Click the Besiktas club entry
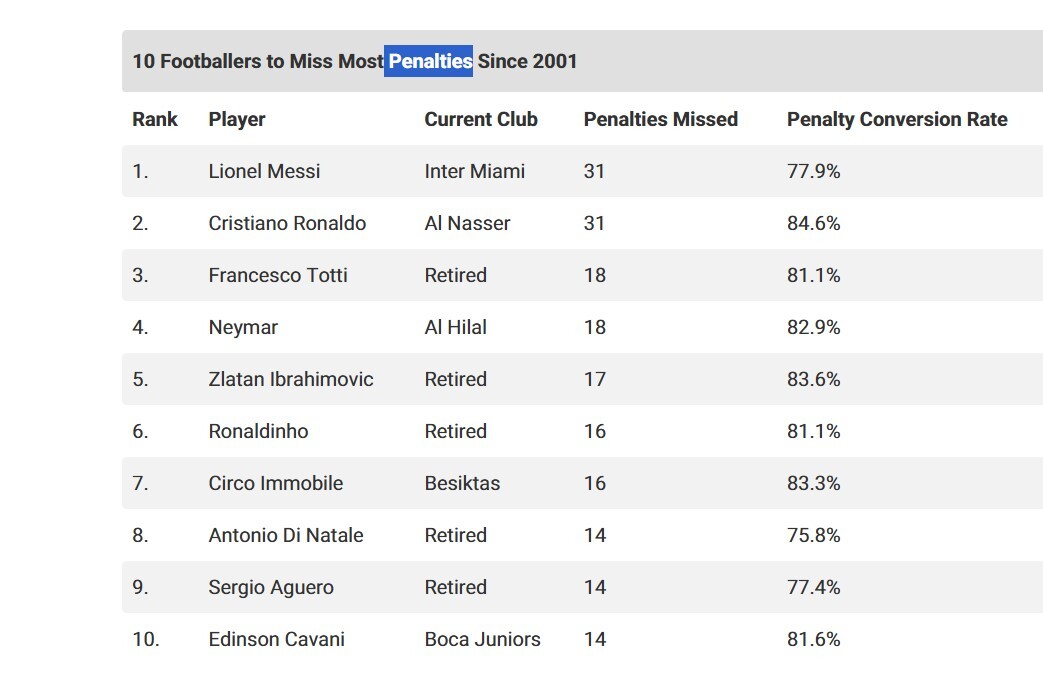The width and height of the screenshot is (1043, 692). point(462,483)
